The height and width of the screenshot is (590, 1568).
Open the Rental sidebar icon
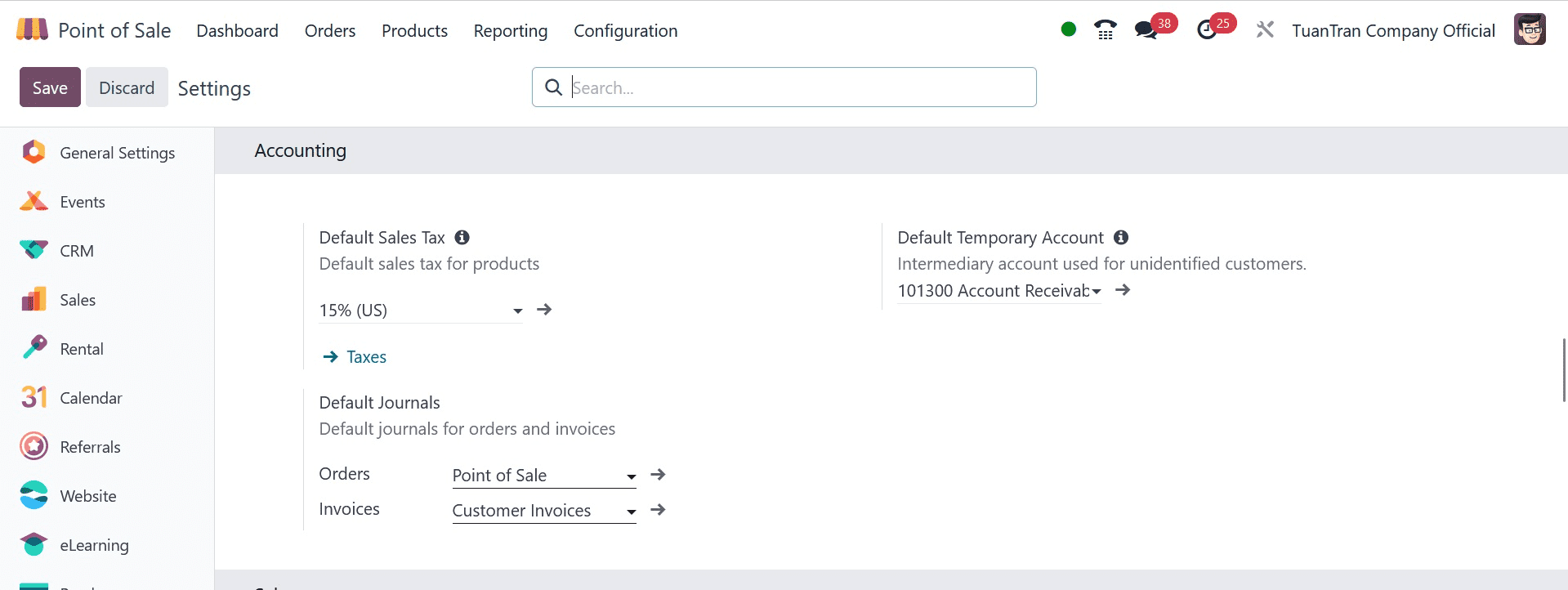(34, 348)
